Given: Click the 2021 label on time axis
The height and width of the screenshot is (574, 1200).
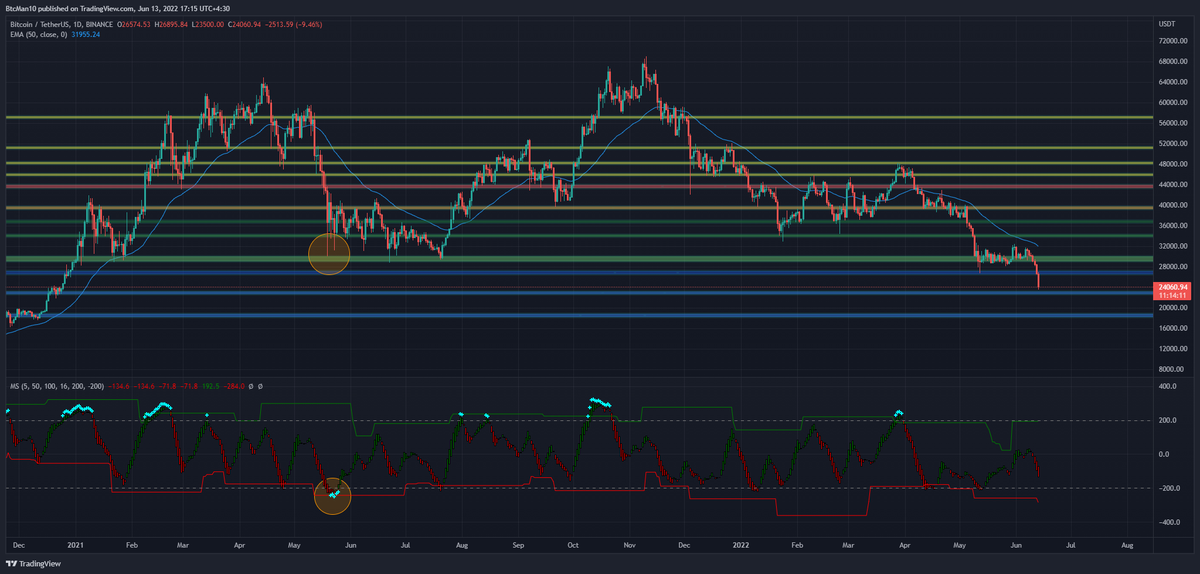Looking at the screenshot, I should 76,547.
